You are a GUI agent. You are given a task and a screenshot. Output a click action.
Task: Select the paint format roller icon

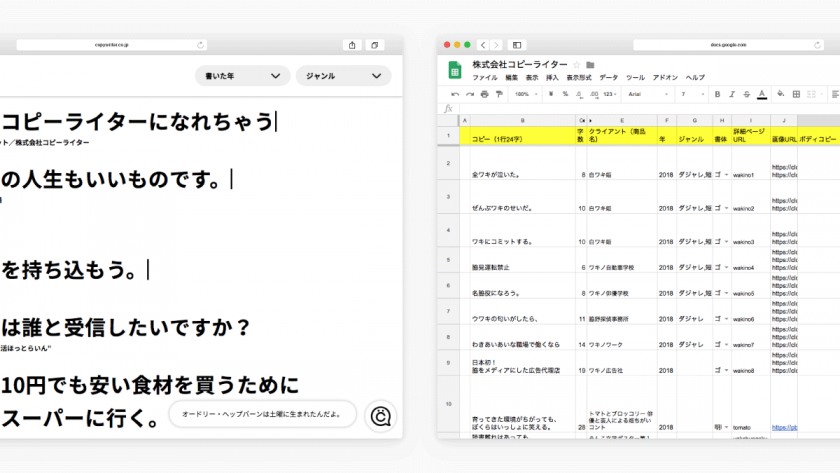tap(499, 94)
